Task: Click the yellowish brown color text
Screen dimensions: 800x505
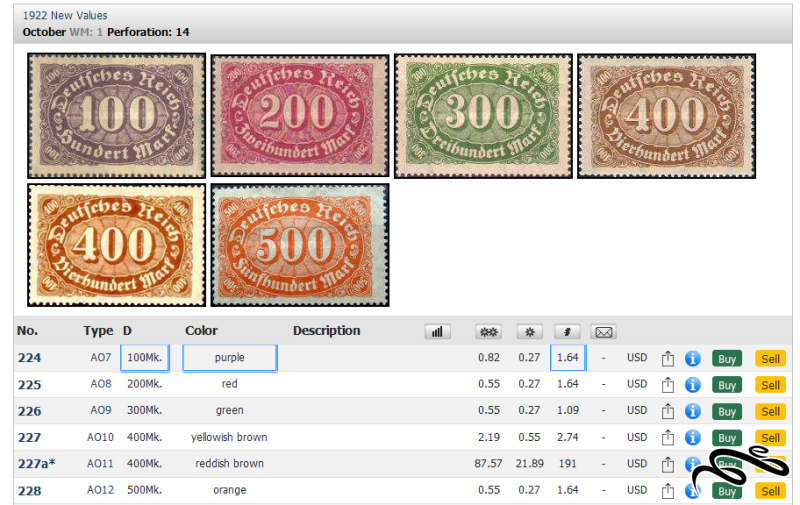Action: tap(229, 437)
